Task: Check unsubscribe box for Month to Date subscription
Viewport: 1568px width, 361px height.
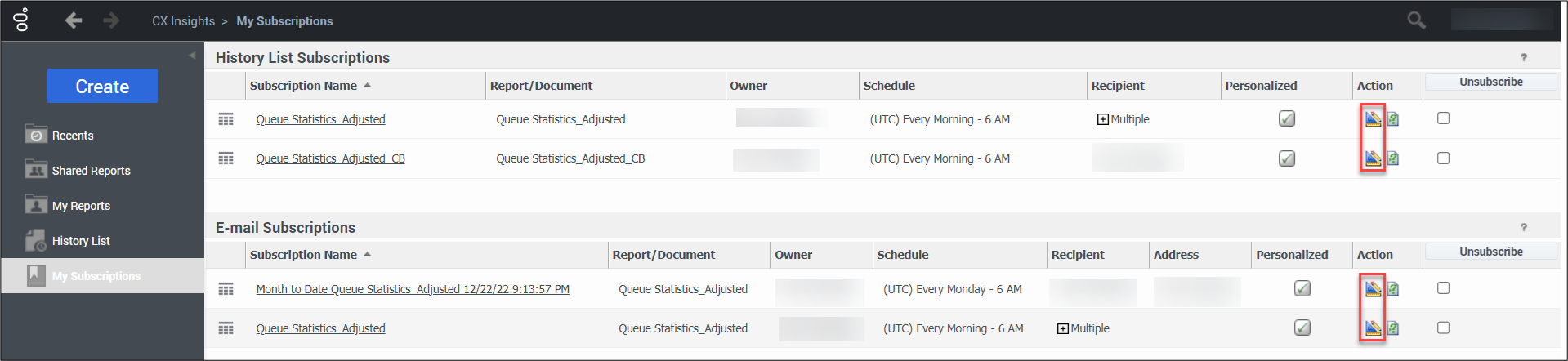Action: pyautogui.click(x=1444, y=288)
